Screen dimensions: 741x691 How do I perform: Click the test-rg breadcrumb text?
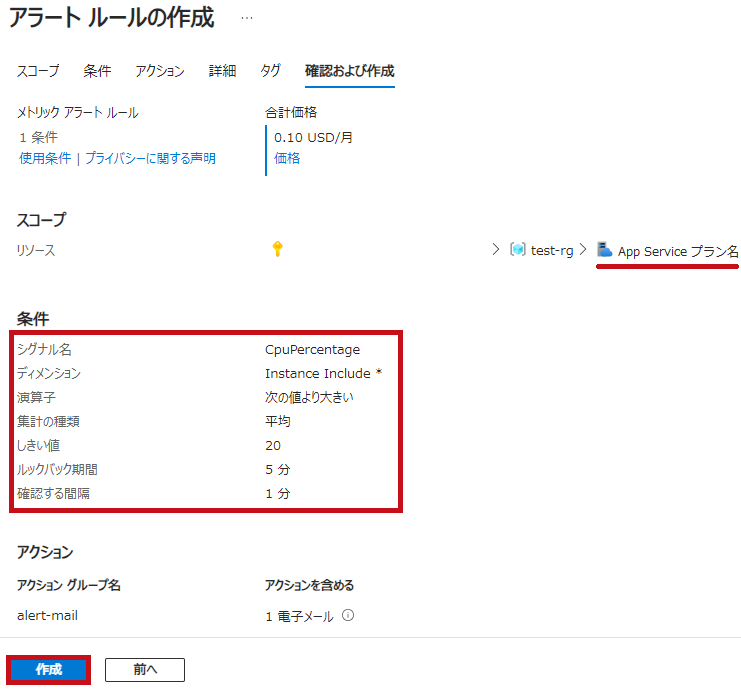(x=552, y=250)
